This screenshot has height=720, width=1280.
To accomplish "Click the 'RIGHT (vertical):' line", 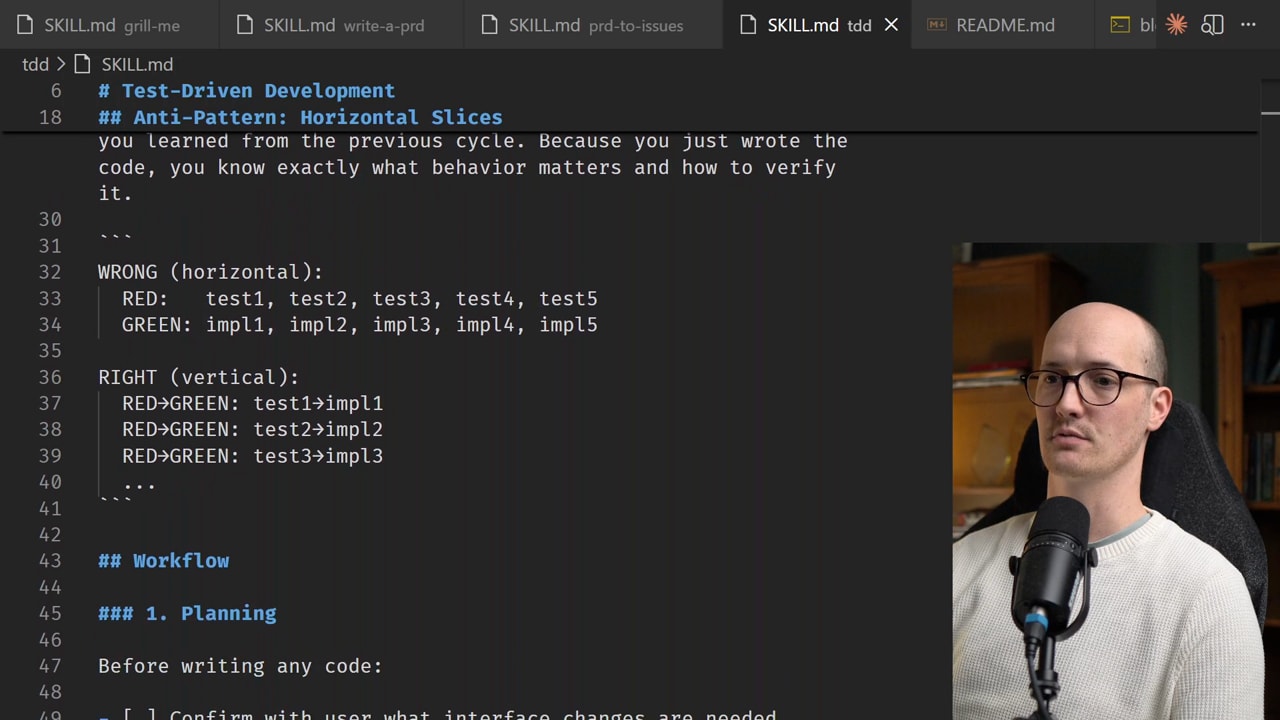I will tap(198, 377).
